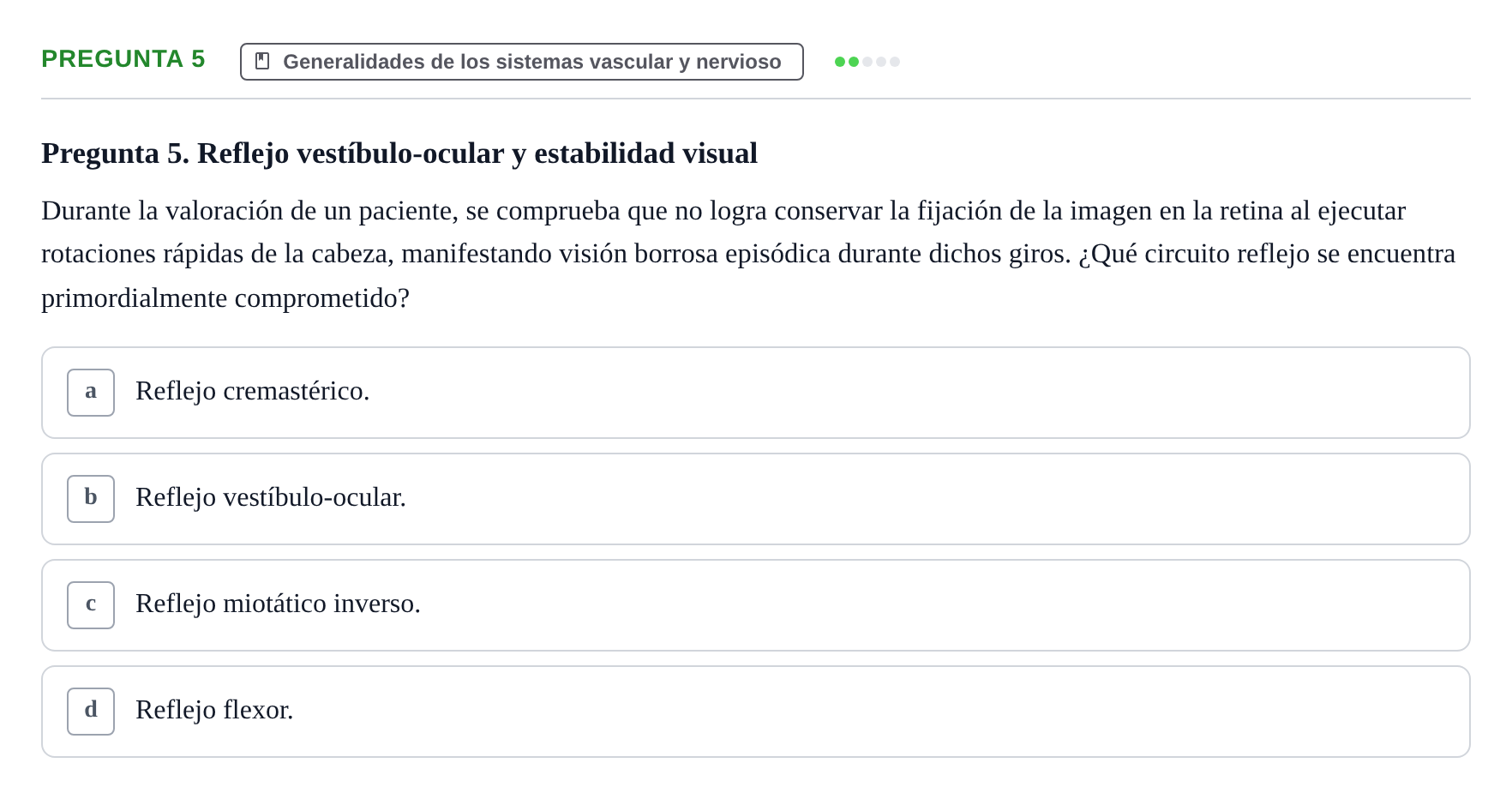This screenshot has width=1512, height=799.
Task: Choose option Reflejo flexor
Action: (x=755, y=712)
